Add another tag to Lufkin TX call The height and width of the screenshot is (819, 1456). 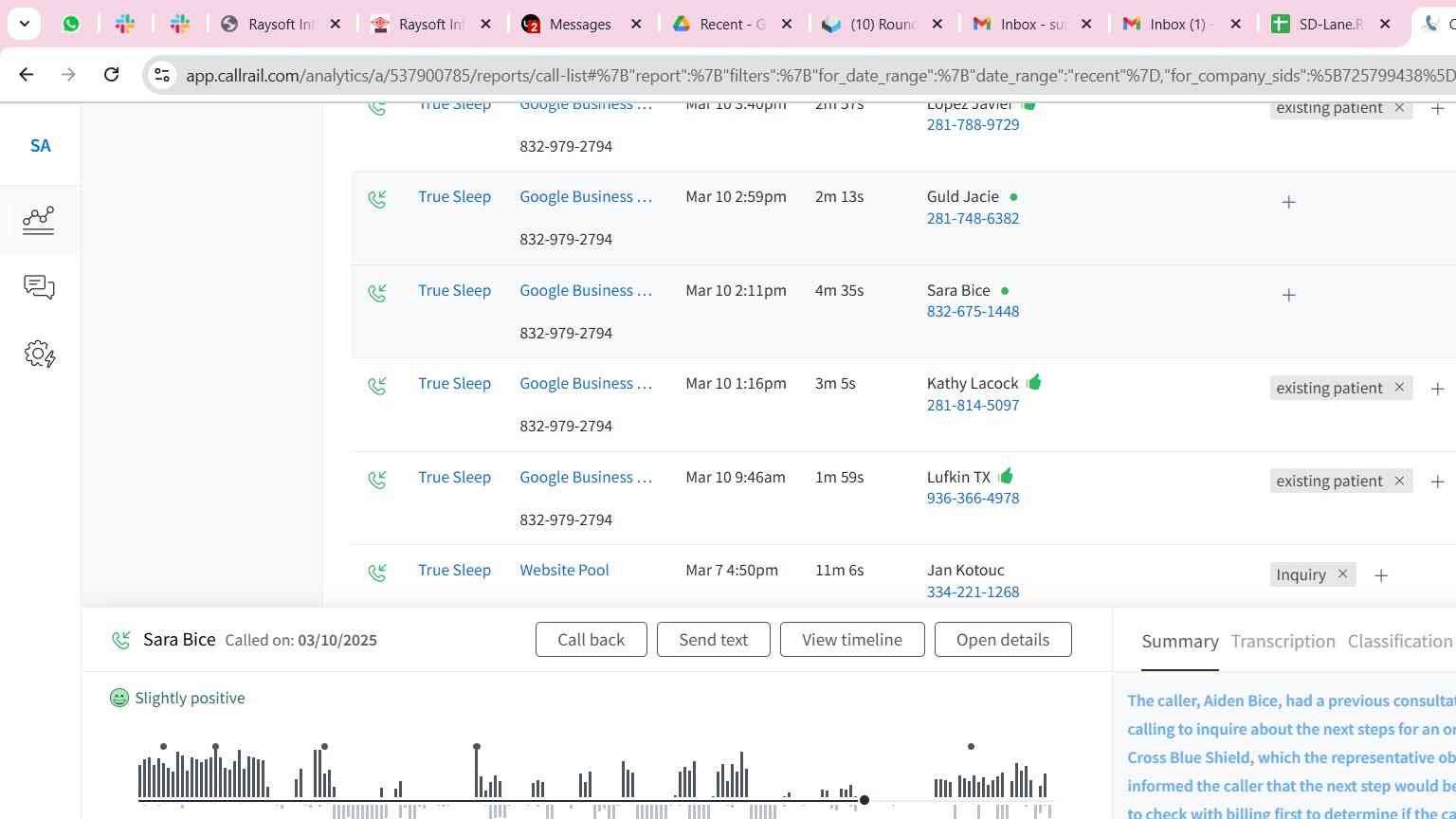pos(1437,482)
